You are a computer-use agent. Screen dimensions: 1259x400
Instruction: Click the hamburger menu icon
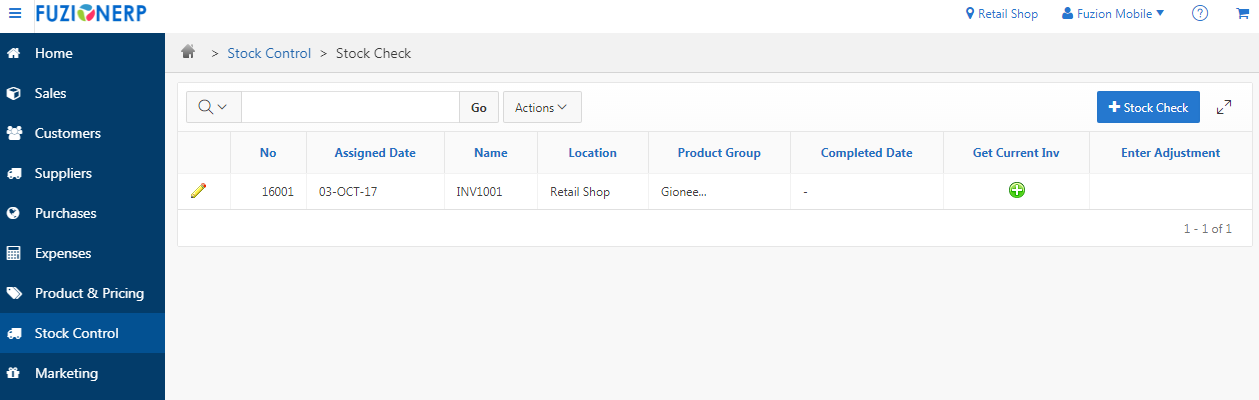tap(14, 13)
